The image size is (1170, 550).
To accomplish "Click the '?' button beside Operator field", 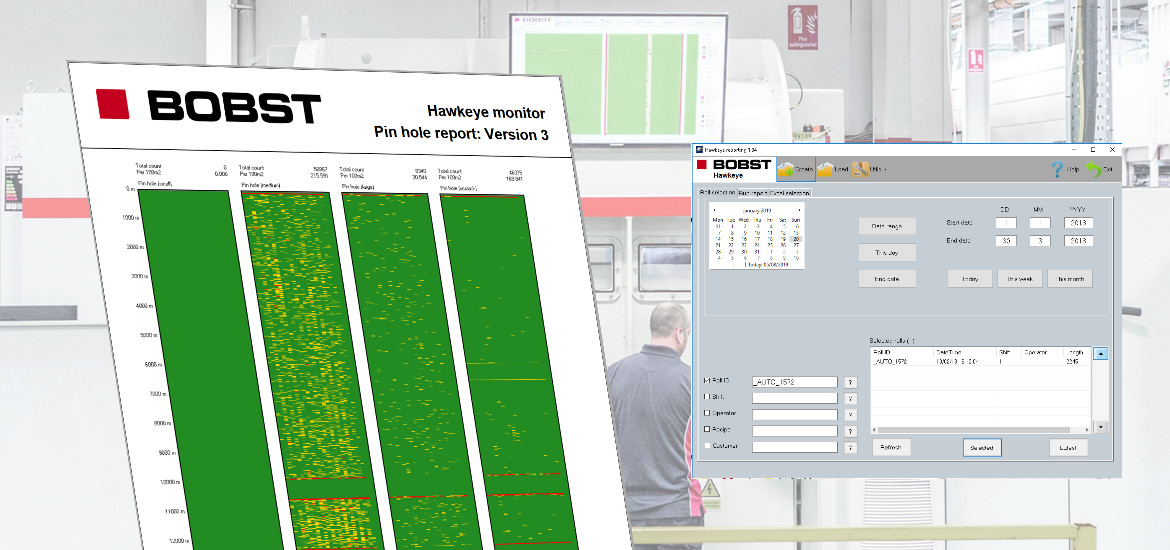I will click(x=851, y=415).
